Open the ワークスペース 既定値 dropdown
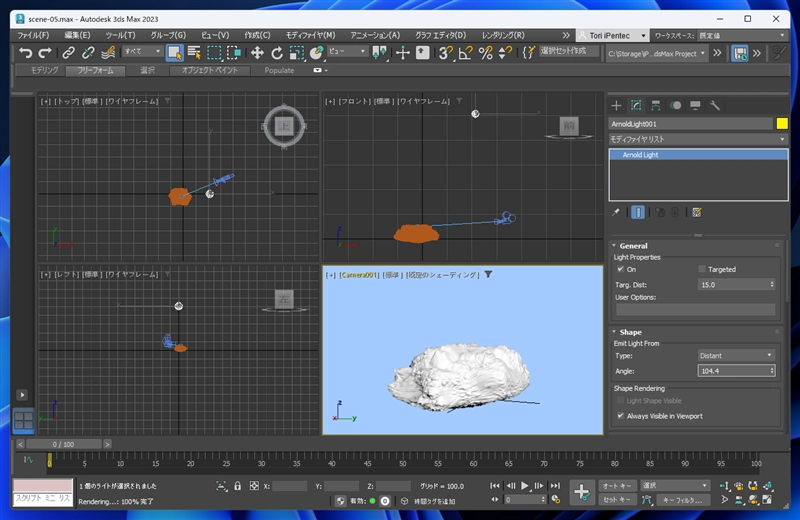This screenshot has width=800, height=520. tap(742, 35)
